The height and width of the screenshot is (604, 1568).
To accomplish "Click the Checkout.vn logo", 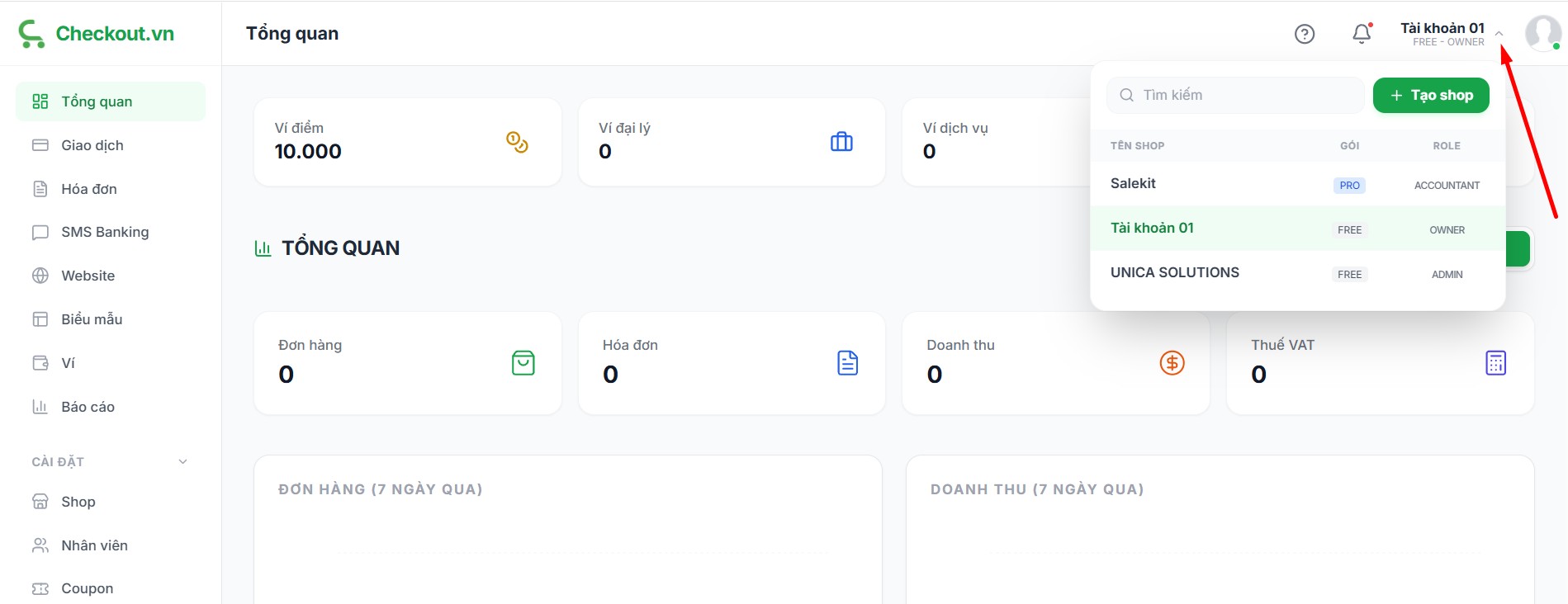I will click(x=97, y=34).
